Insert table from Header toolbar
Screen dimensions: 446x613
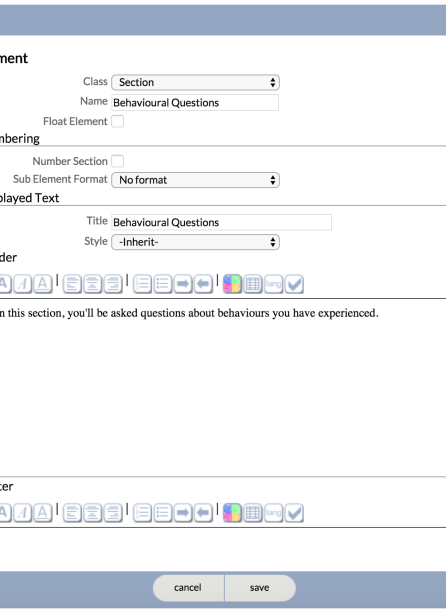click(x=253, y=284)
